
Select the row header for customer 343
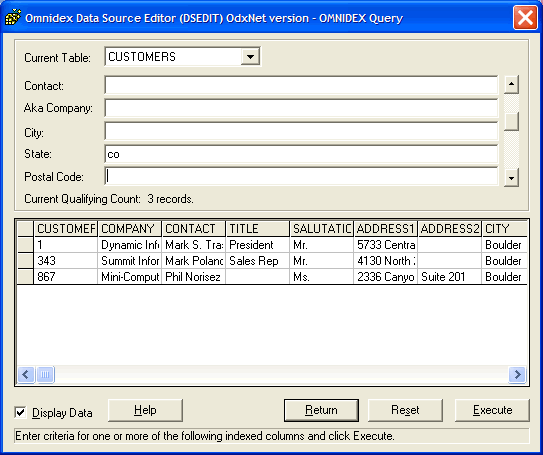coord(25,261)
